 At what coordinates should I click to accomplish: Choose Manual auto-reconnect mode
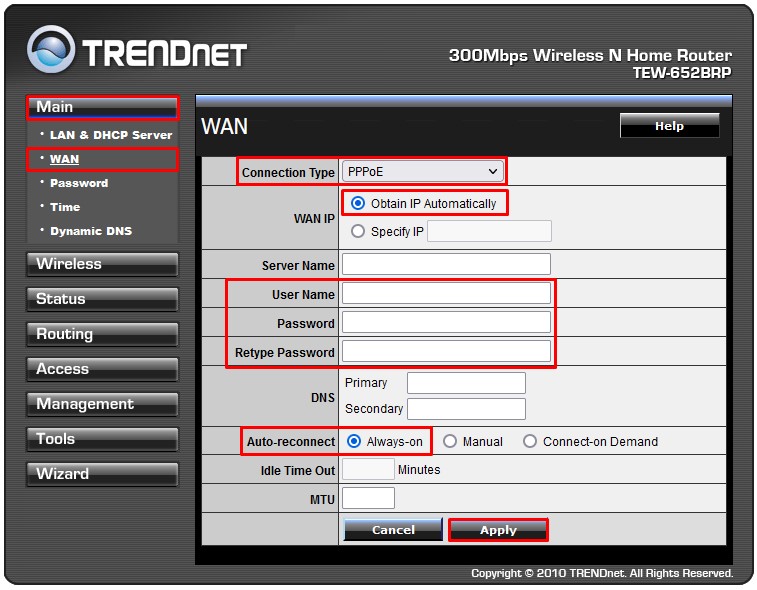click(450, 441)
